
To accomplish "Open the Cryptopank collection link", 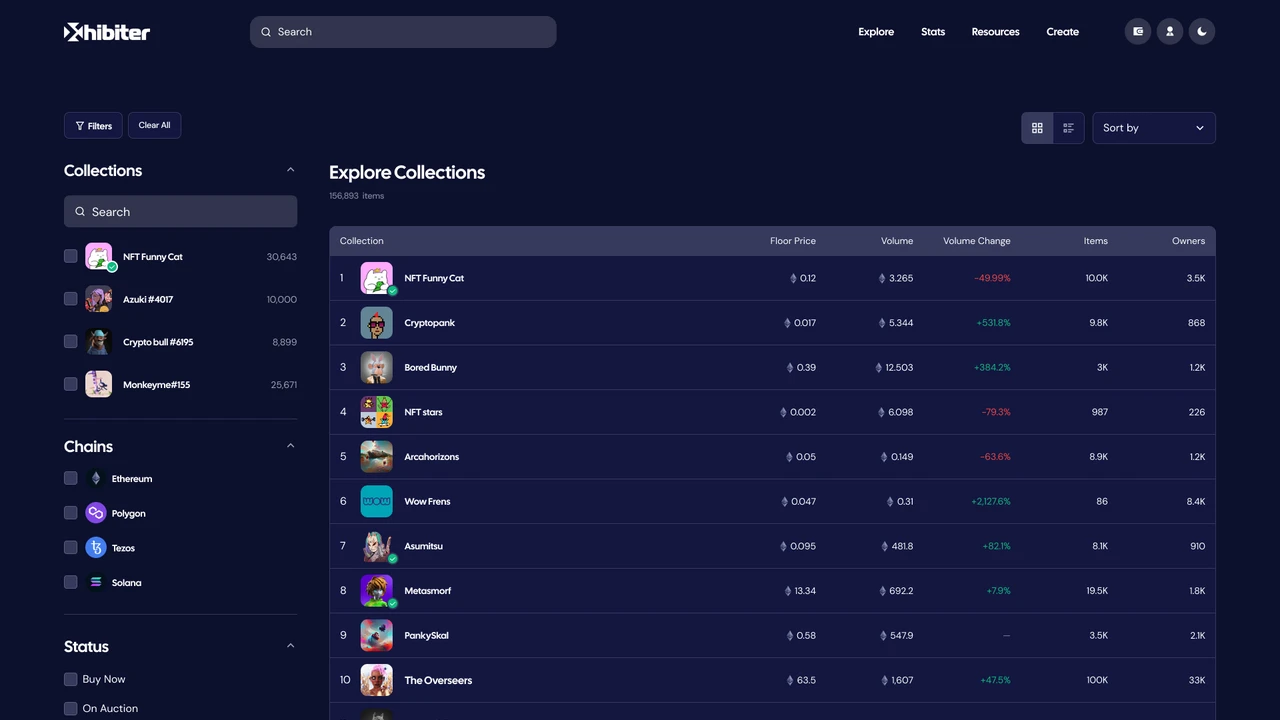I will [430, 323].
